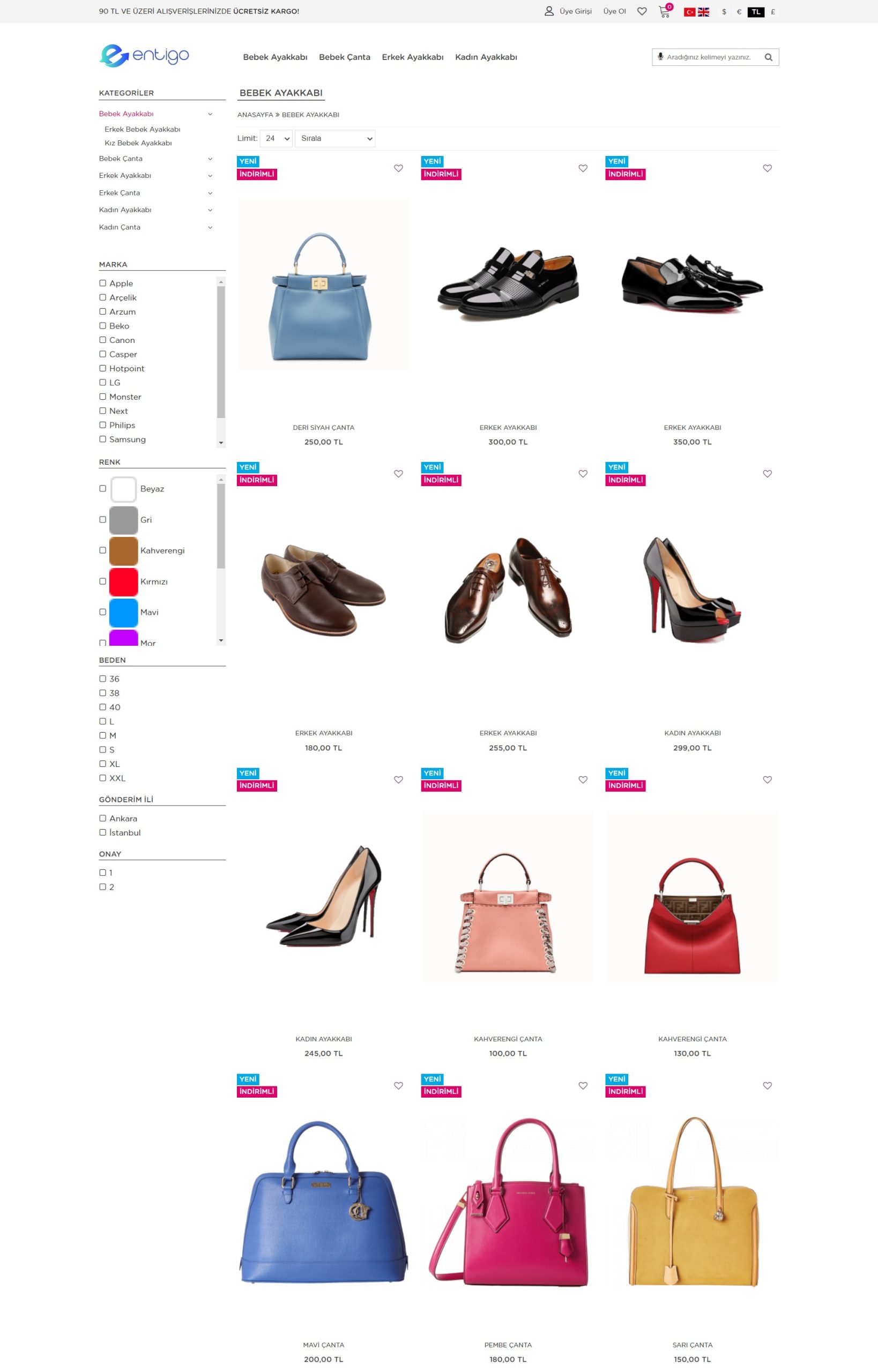Favorite the Sarı Çanta using its heart icon
The height and width of the screenshot is (1372, 878).
tap(768, 1085)
